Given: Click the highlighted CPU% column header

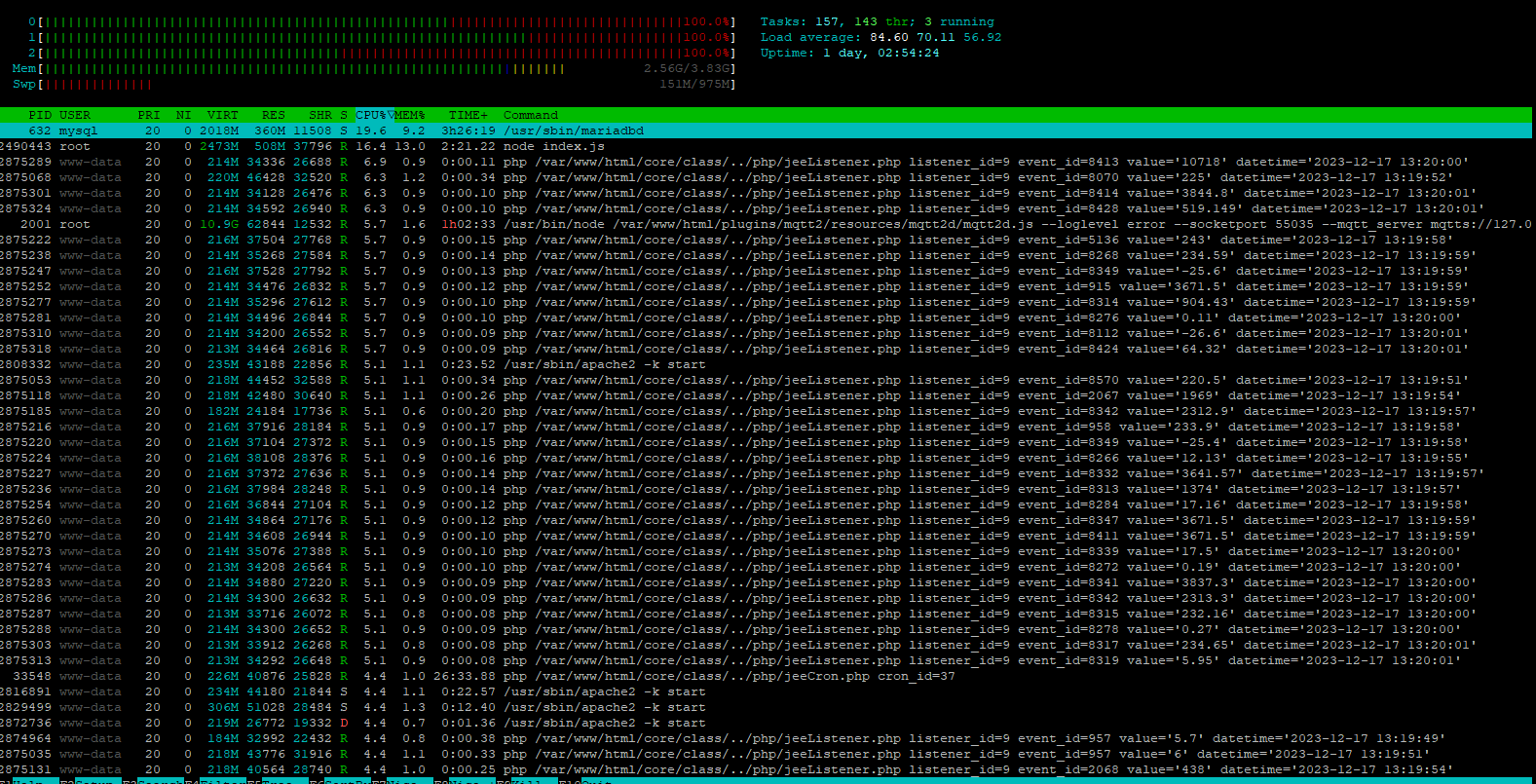Looking at the screenshot, I should [x=371, y=115].
